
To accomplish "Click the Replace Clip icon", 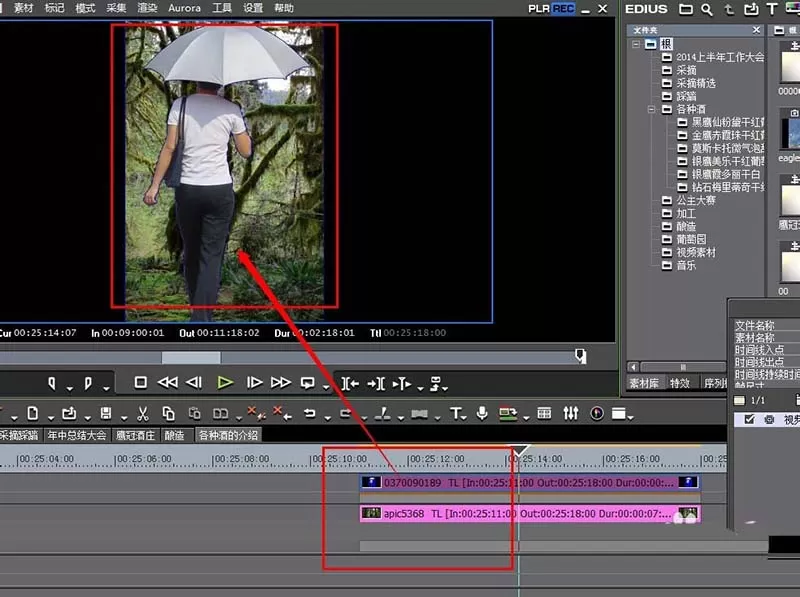I will click(x=220, y=413).
